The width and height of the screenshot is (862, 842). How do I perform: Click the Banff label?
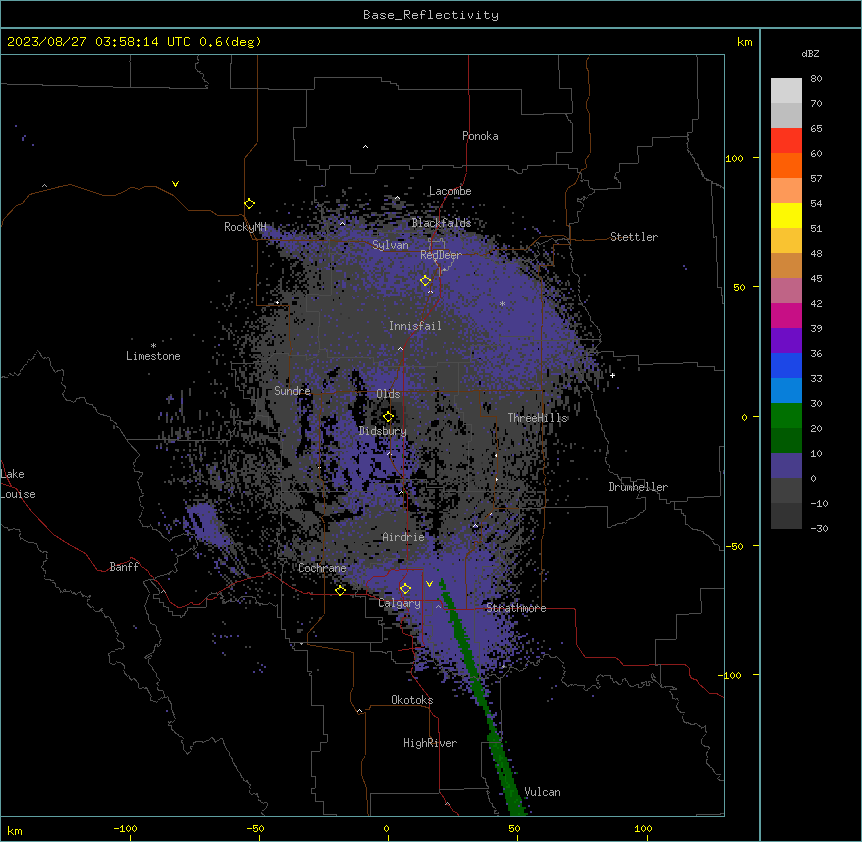point(124,567)
